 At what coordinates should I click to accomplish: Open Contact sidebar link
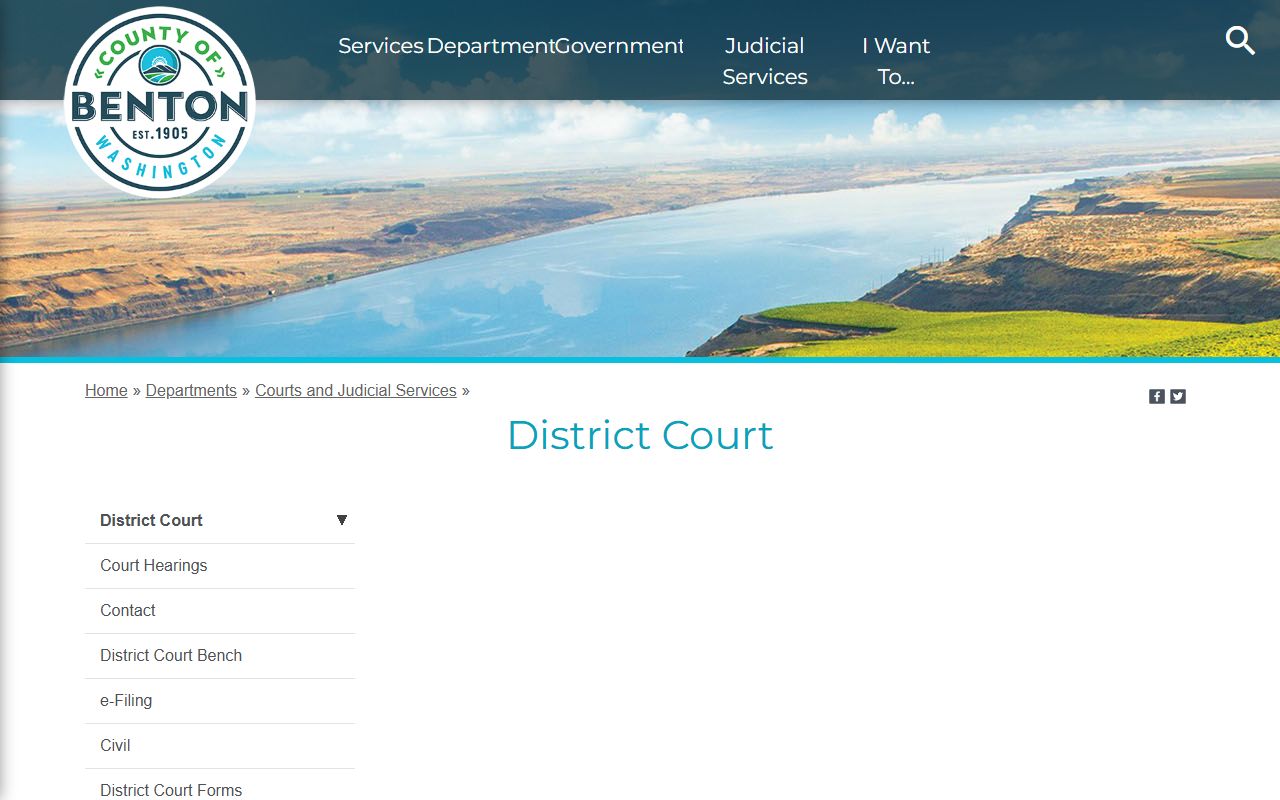coord(220,611)
